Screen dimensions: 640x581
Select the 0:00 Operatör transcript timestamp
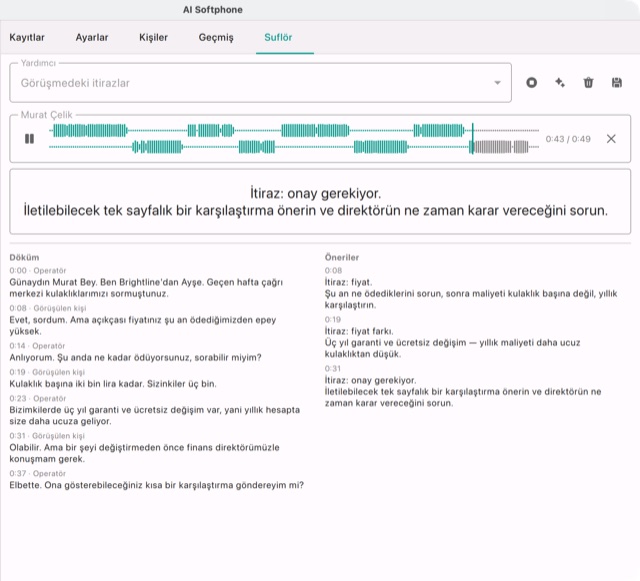[x=38, y=270]
